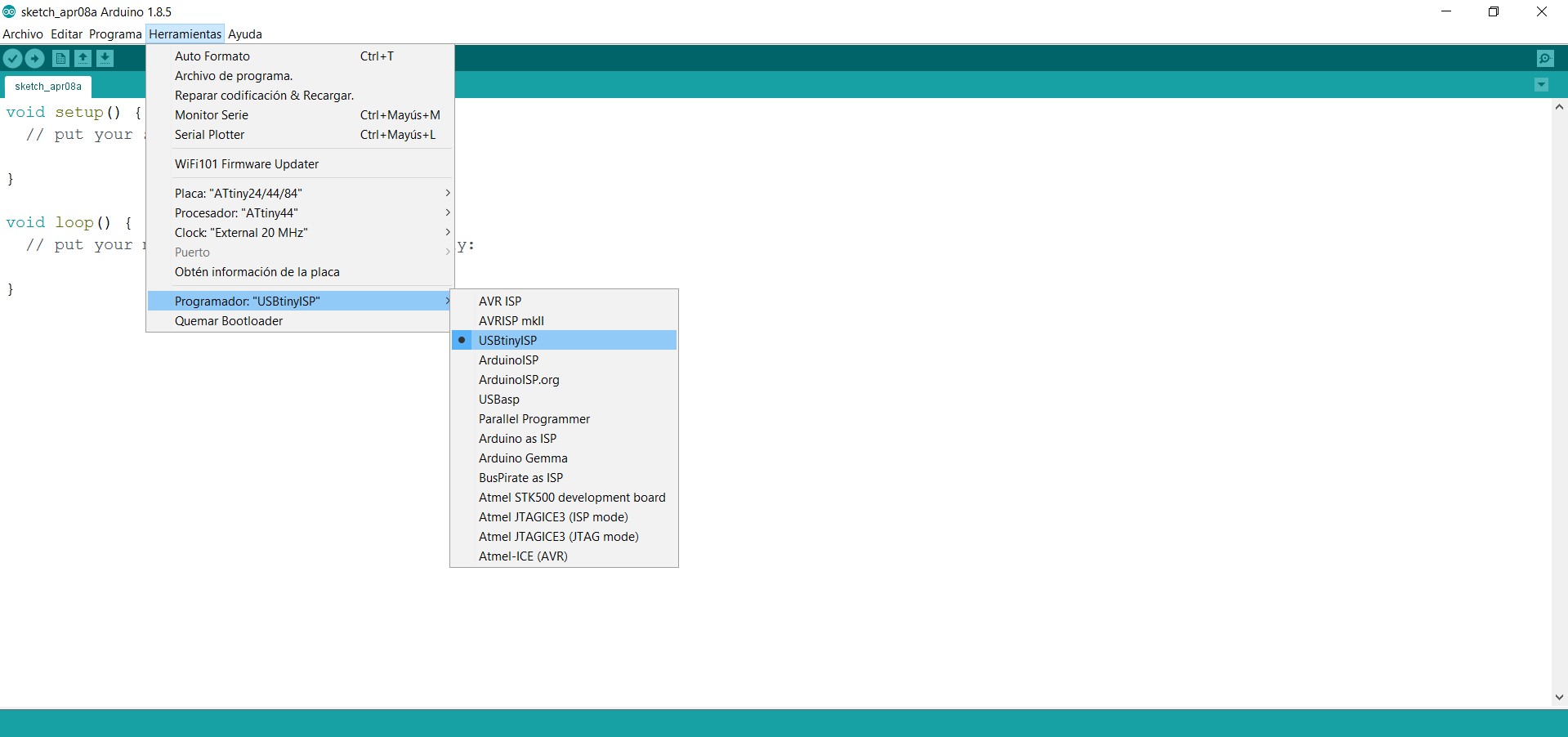Select Reparar codificación & Recargar

coord(300,95)
